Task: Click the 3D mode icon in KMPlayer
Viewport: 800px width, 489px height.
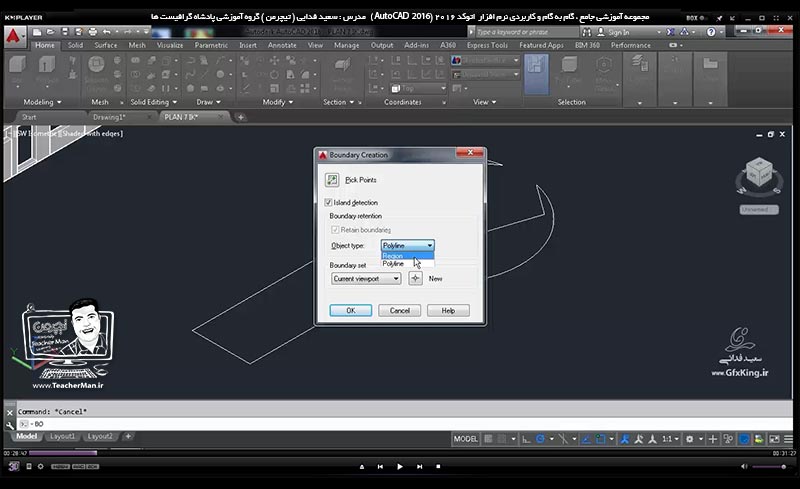Action: pos(13,467)
